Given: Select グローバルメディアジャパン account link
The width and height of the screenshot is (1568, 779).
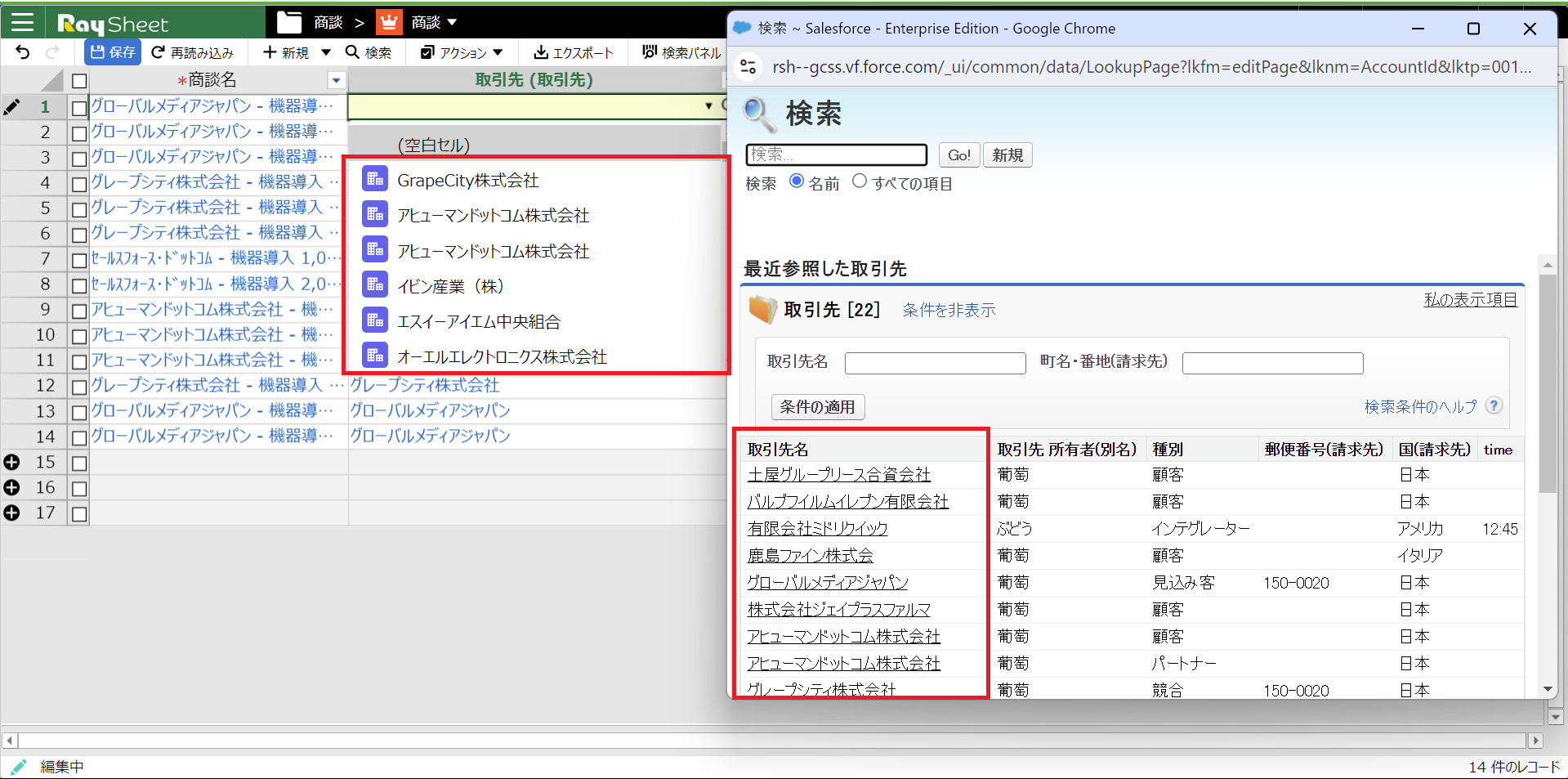Looking at the screenshot, I should 827,583.
